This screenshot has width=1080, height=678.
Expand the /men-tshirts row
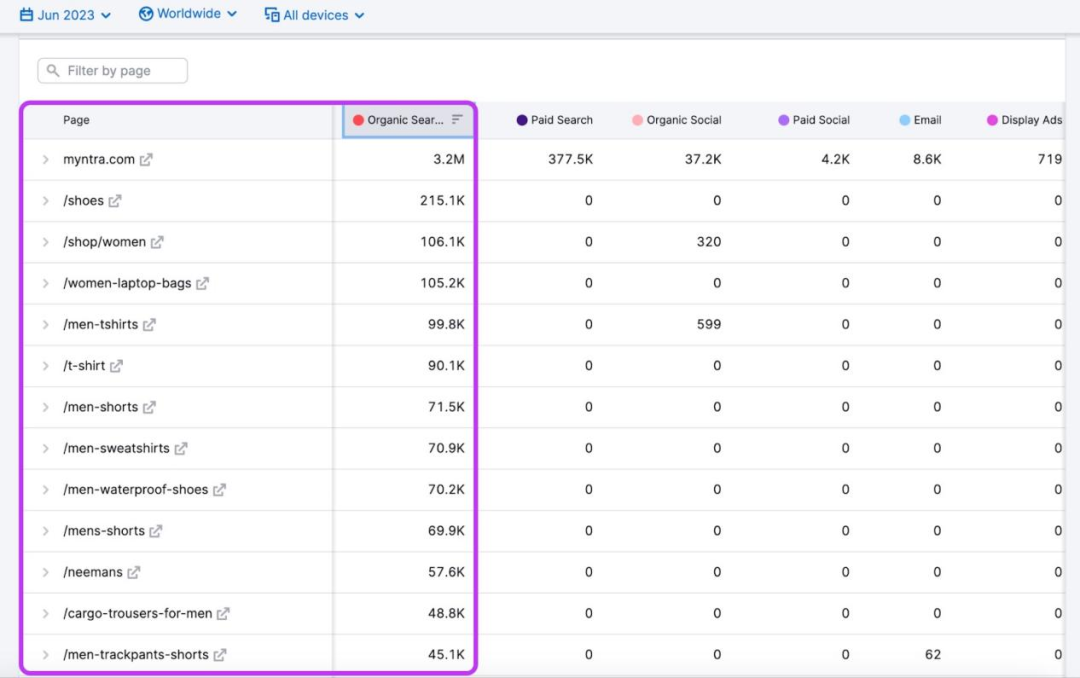(x=45, y=325)
